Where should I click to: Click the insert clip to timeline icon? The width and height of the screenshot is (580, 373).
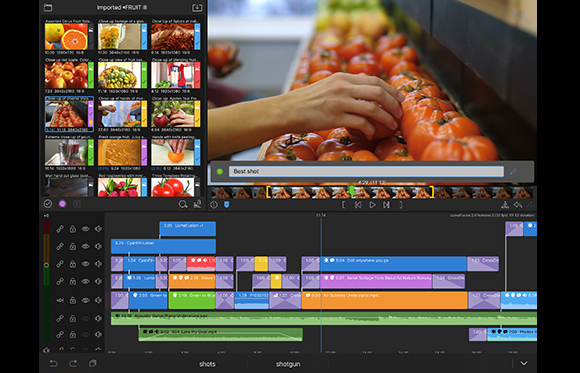(505, 205)
